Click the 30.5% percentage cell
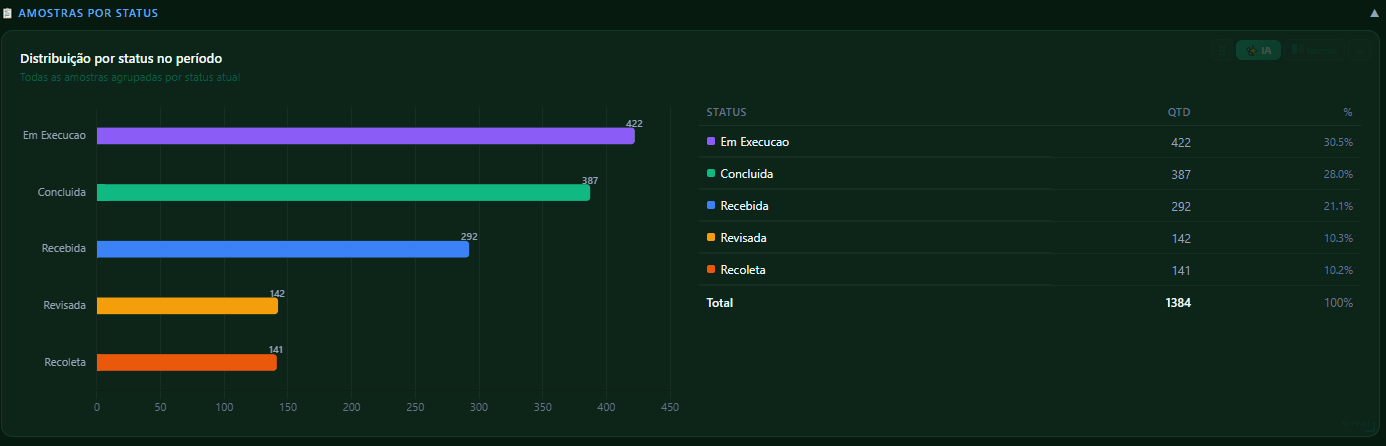 (1338, 142)
